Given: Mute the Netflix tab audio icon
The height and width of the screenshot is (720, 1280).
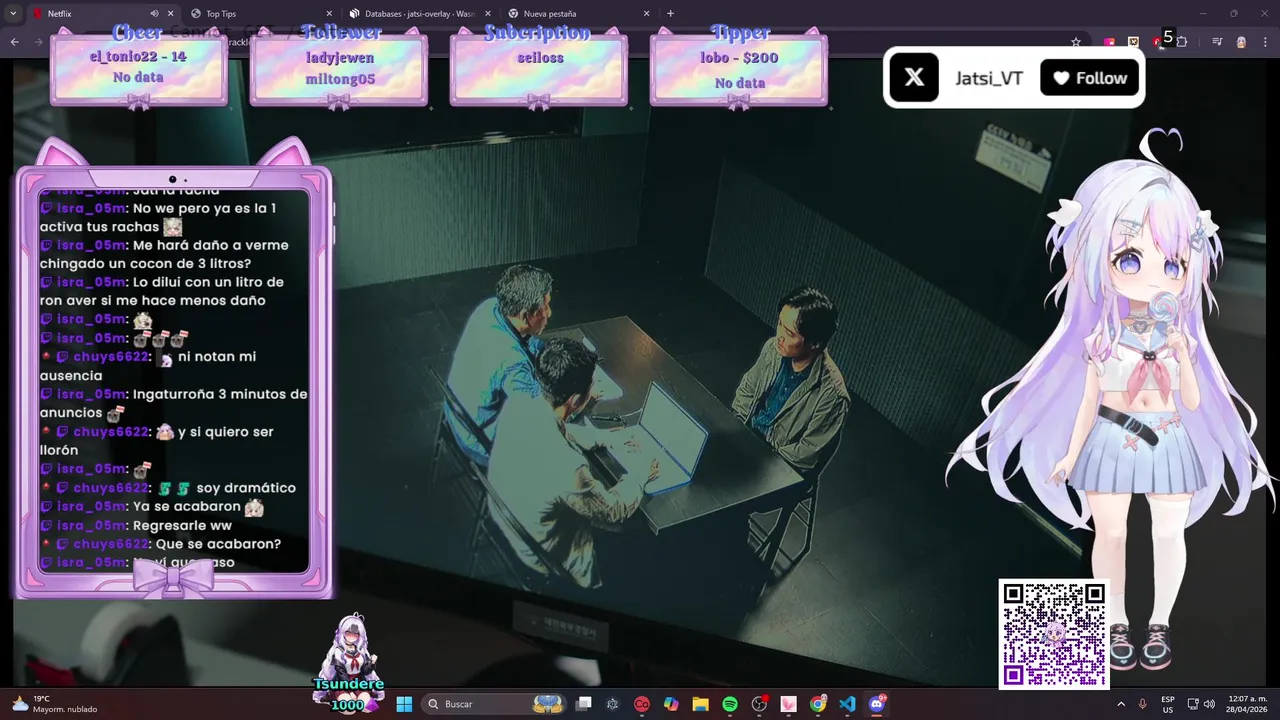Looking at the screenshot, I should (154, 14).
